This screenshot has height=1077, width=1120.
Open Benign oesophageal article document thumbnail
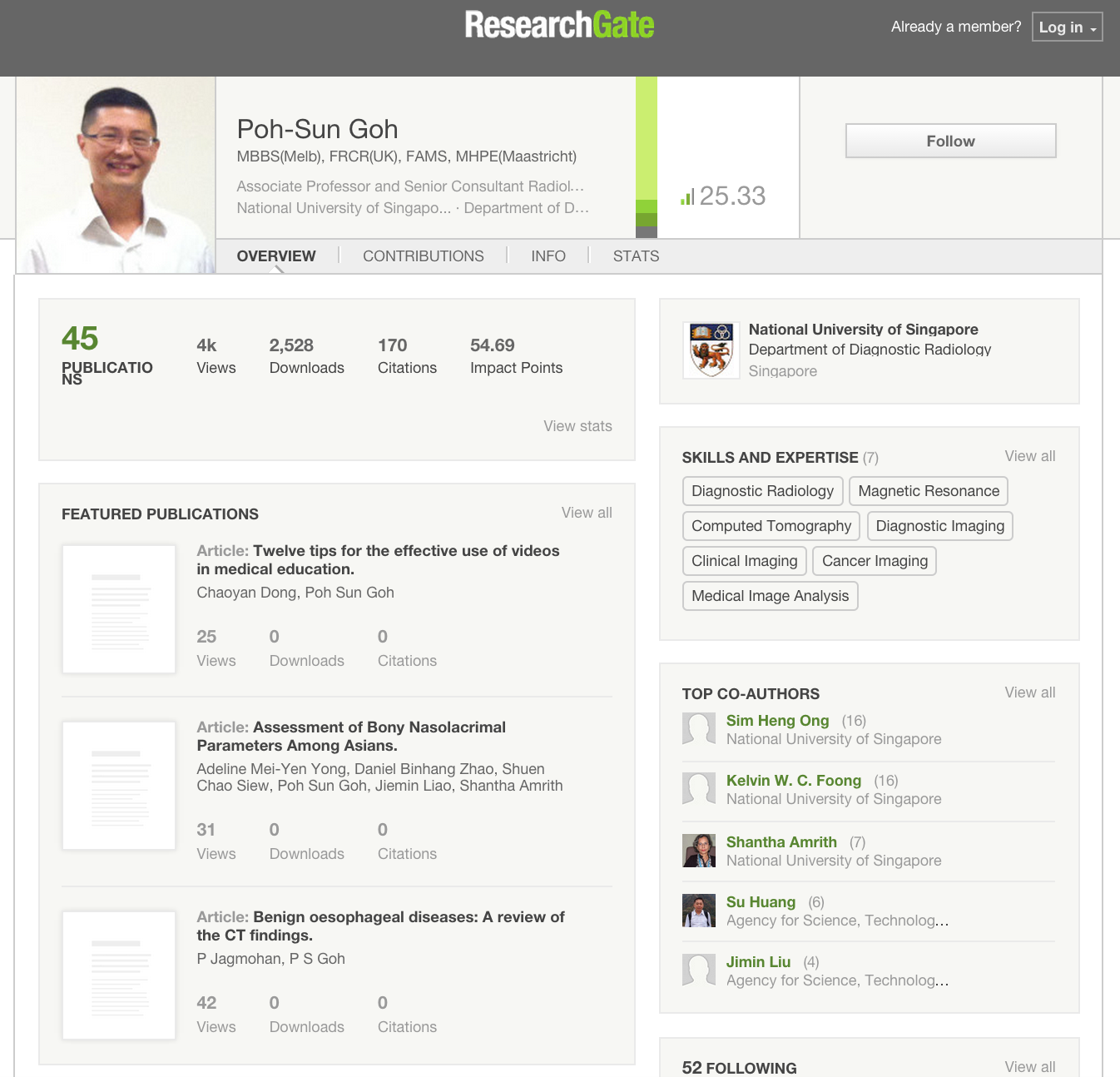[119, 975]
